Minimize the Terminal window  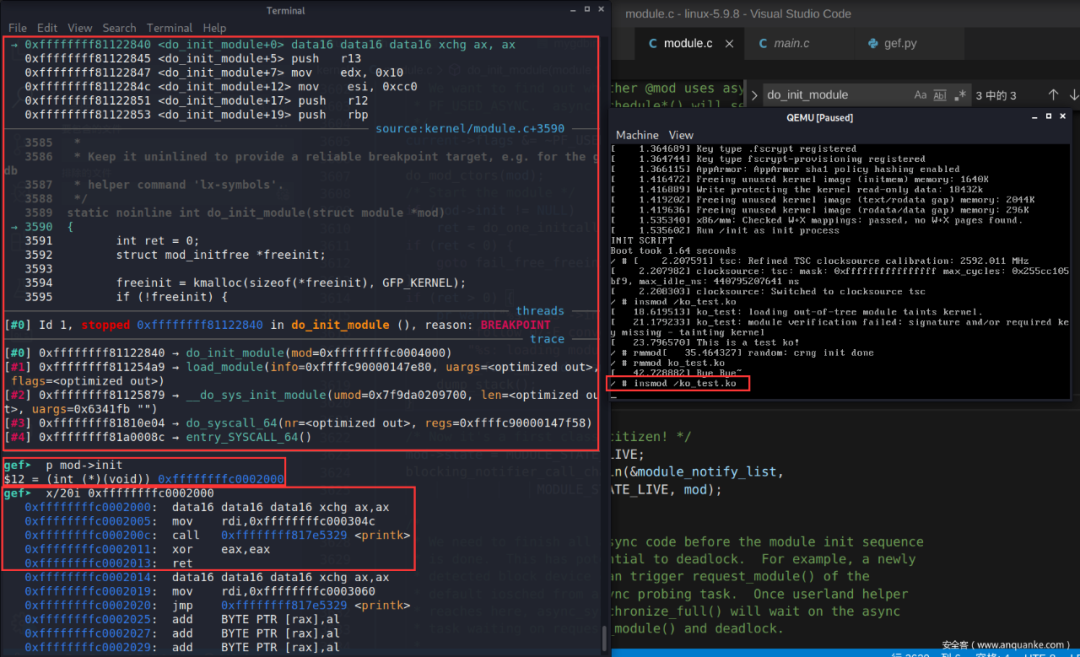point(572,10)
